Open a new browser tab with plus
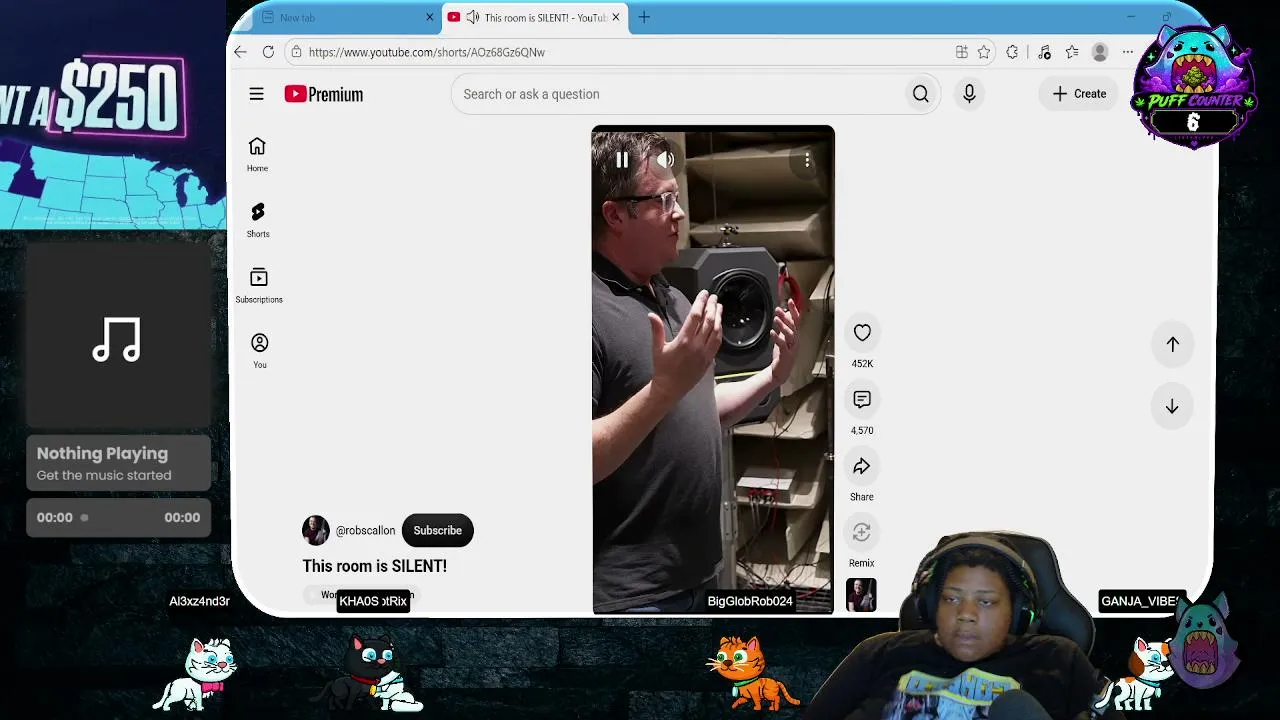The width and height of the screenshot is (1280, 720). pyautogui.click(x=644, y=17)
